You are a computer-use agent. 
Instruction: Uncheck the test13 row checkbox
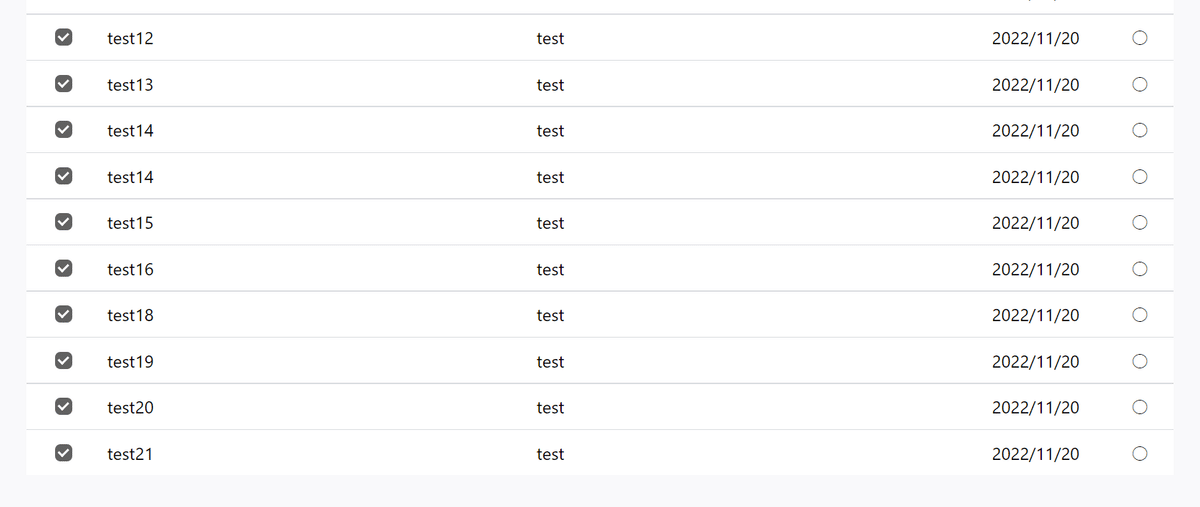(x=63, y=84)
